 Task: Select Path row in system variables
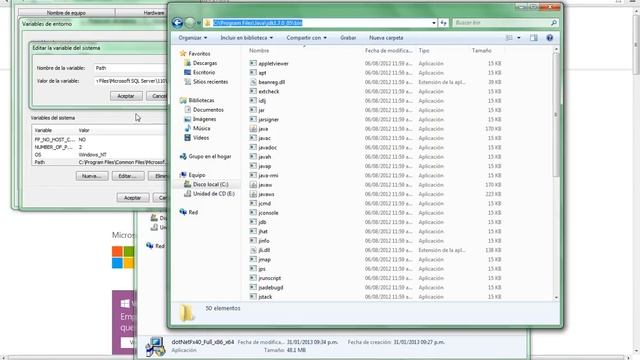100,162
